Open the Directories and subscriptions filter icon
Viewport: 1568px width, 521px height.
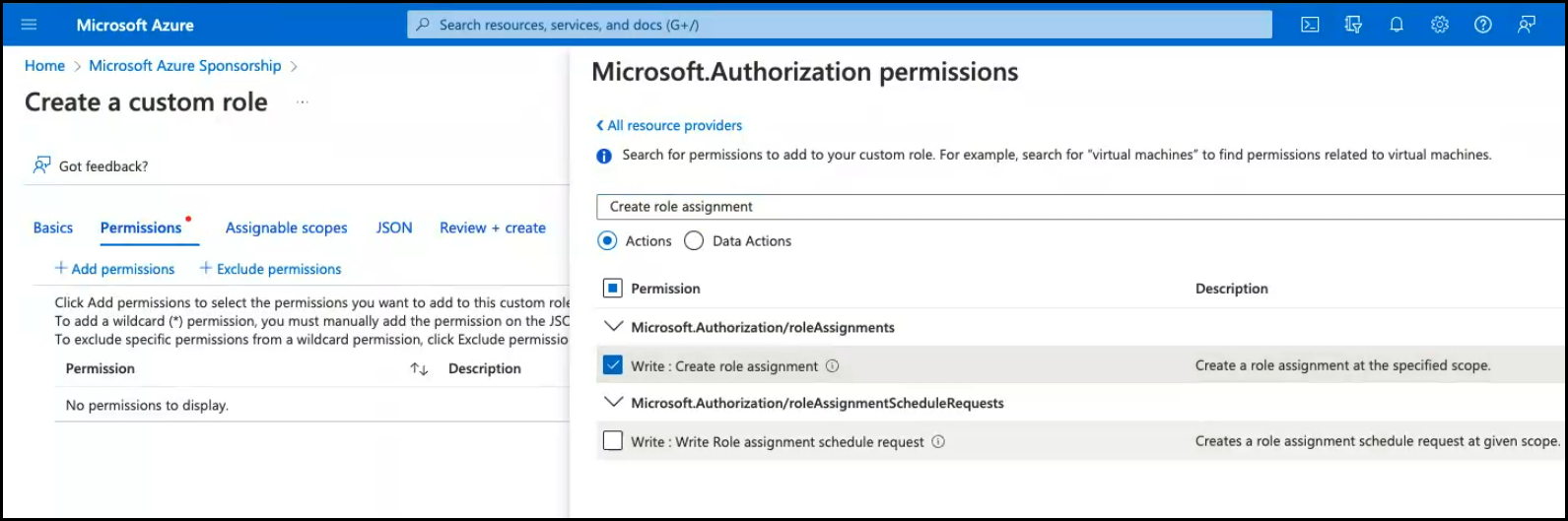(x=1353, y=25)
